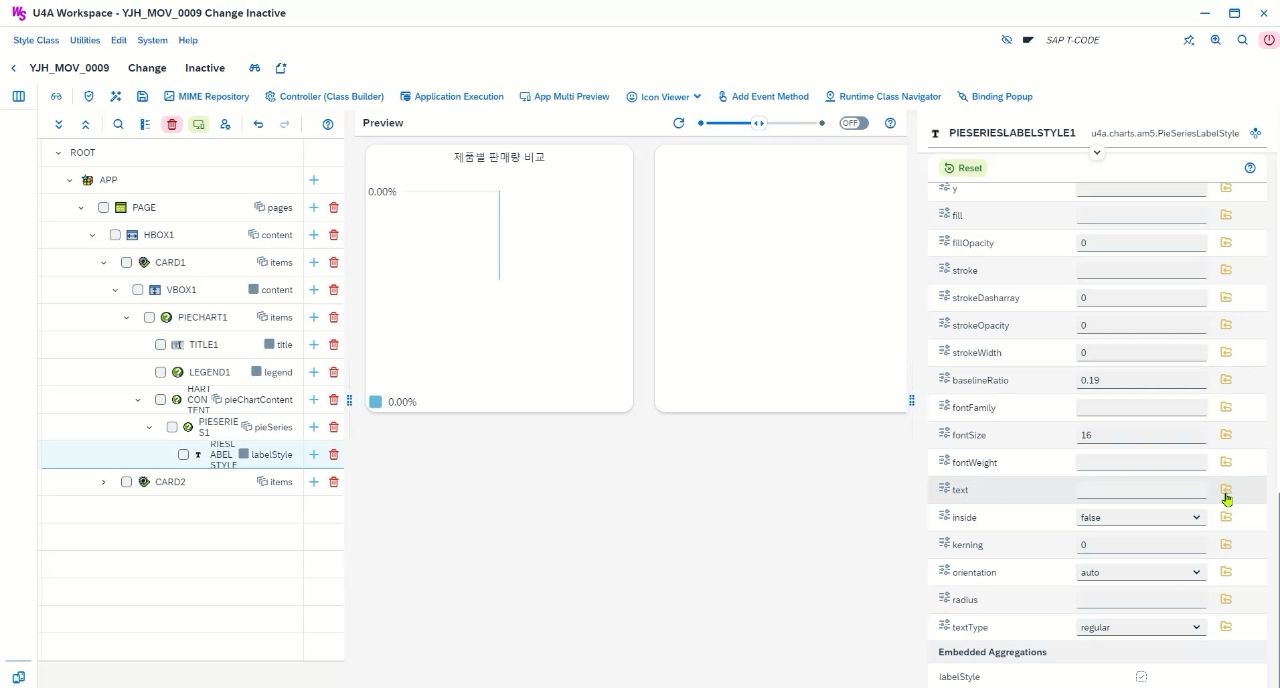Open the orientation dropdown
Screen dimensions: 1280x688
pos(1141,572)
